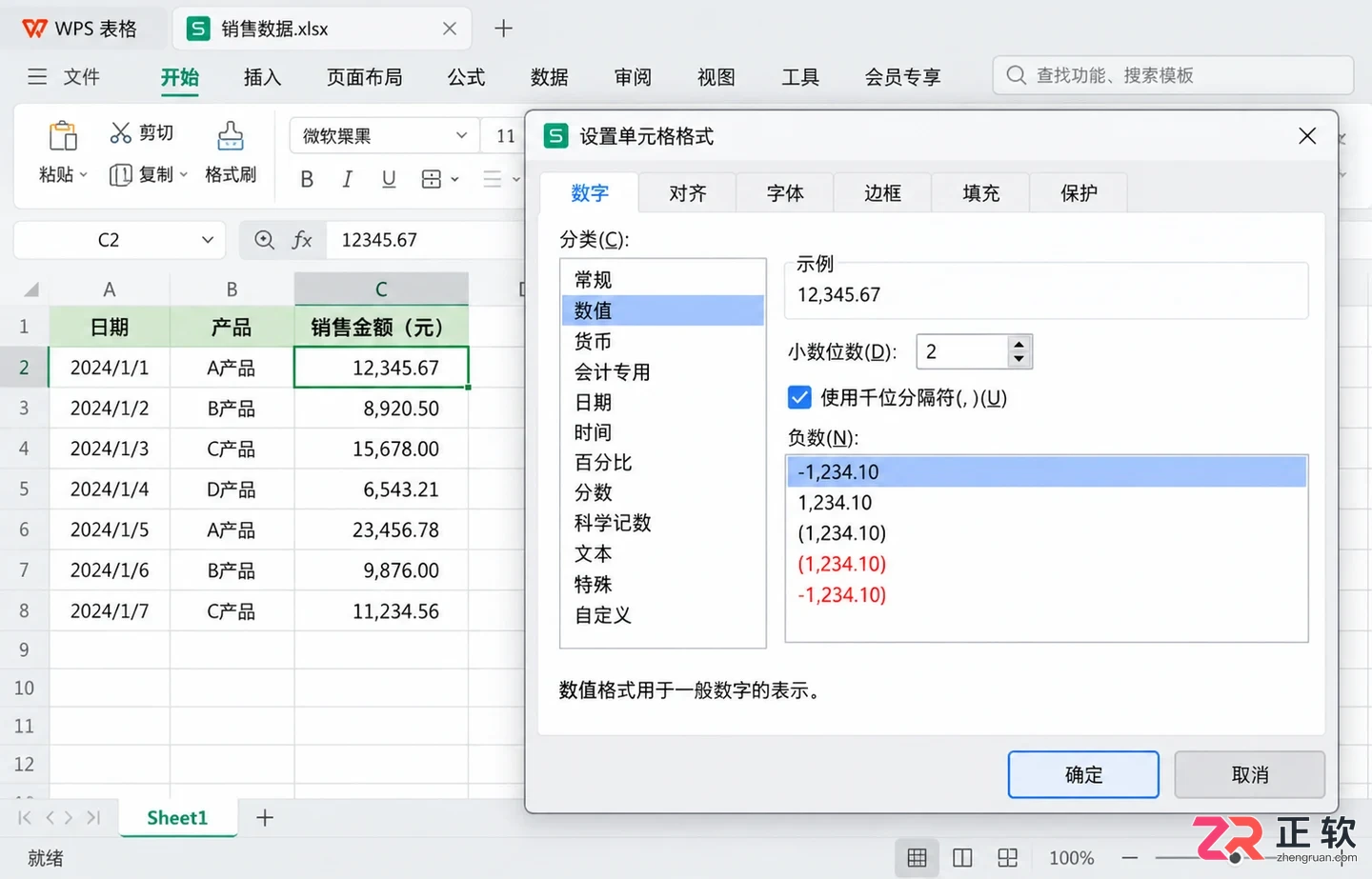
Task: Click the search box 查找功能、搜索模板
Action: tap(1173, 75)
